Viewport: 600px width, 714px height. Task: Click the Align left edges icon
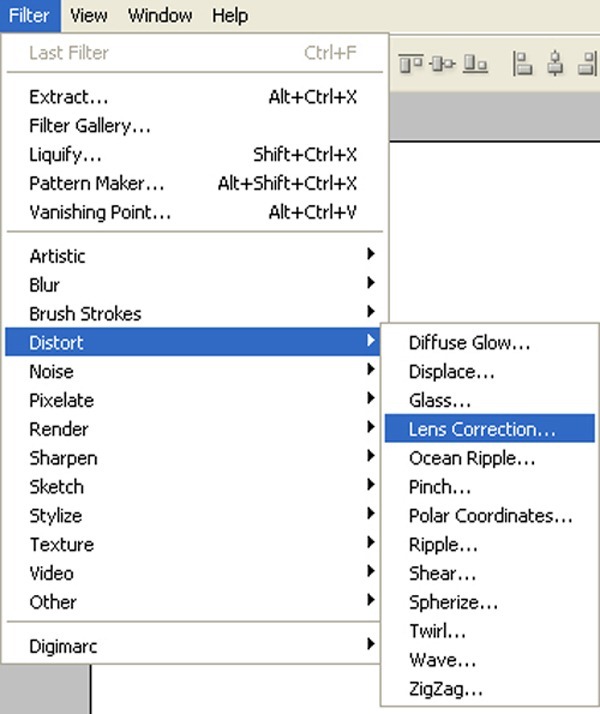522,64
